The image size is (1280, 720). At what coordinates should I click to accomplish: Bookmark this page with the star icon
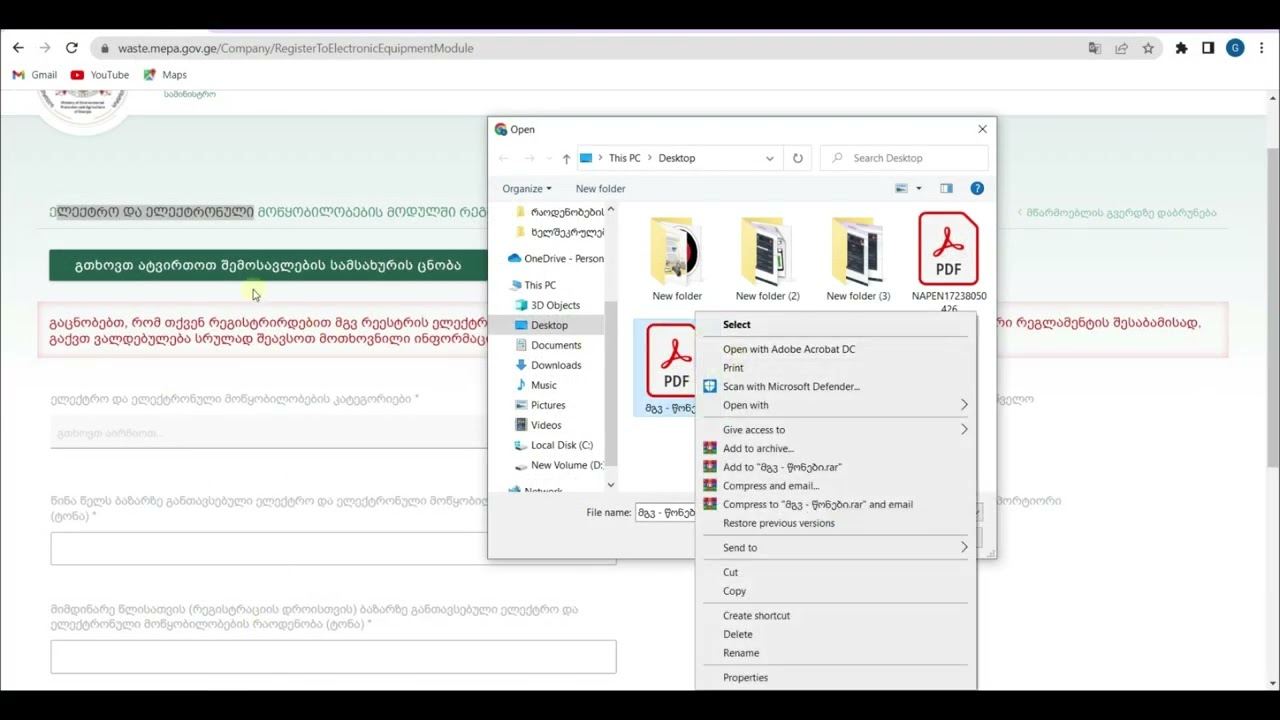coord(1148,48)
